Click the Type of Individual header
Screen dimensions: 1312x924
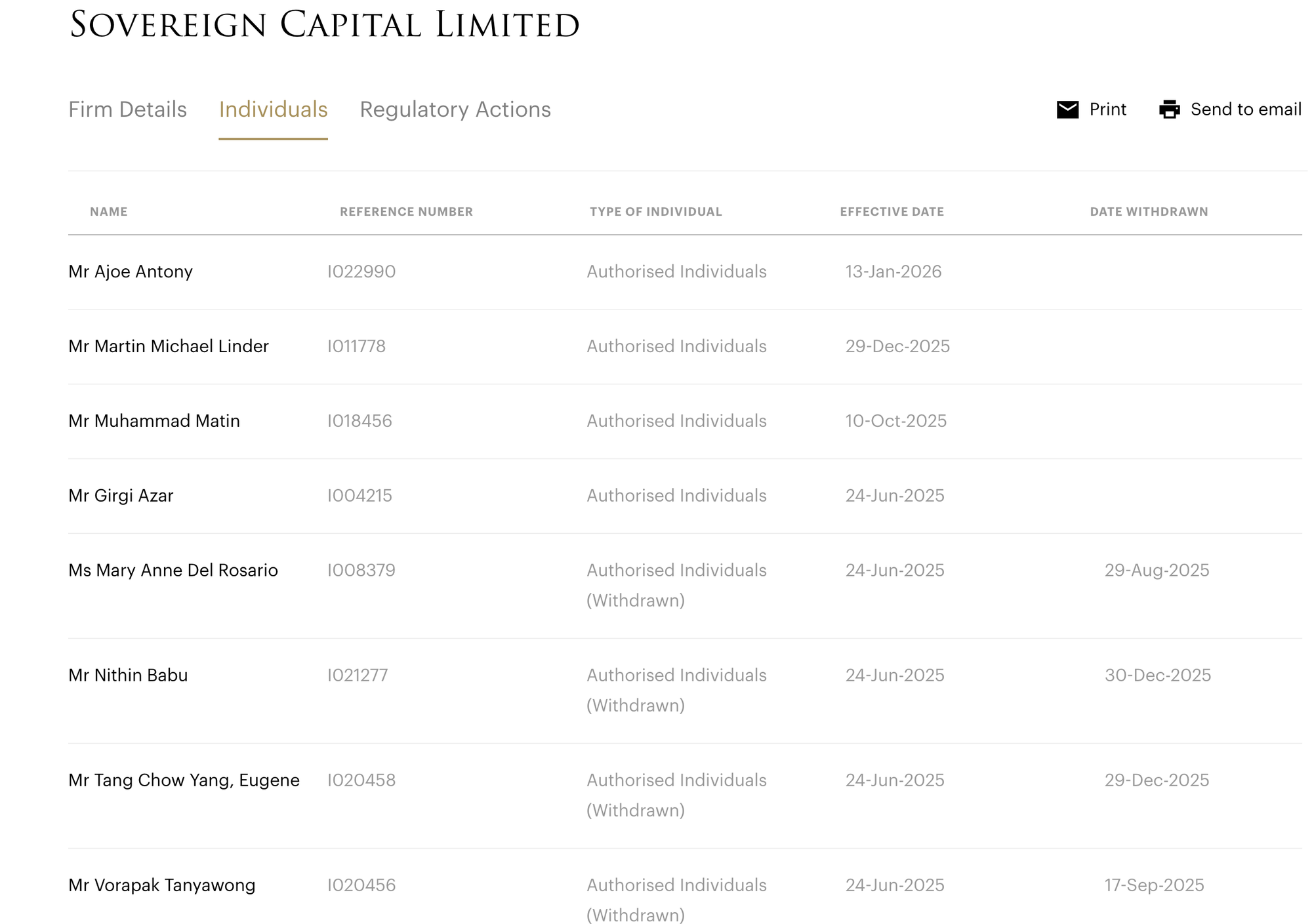pyautogui.click(x=655, y=212)
